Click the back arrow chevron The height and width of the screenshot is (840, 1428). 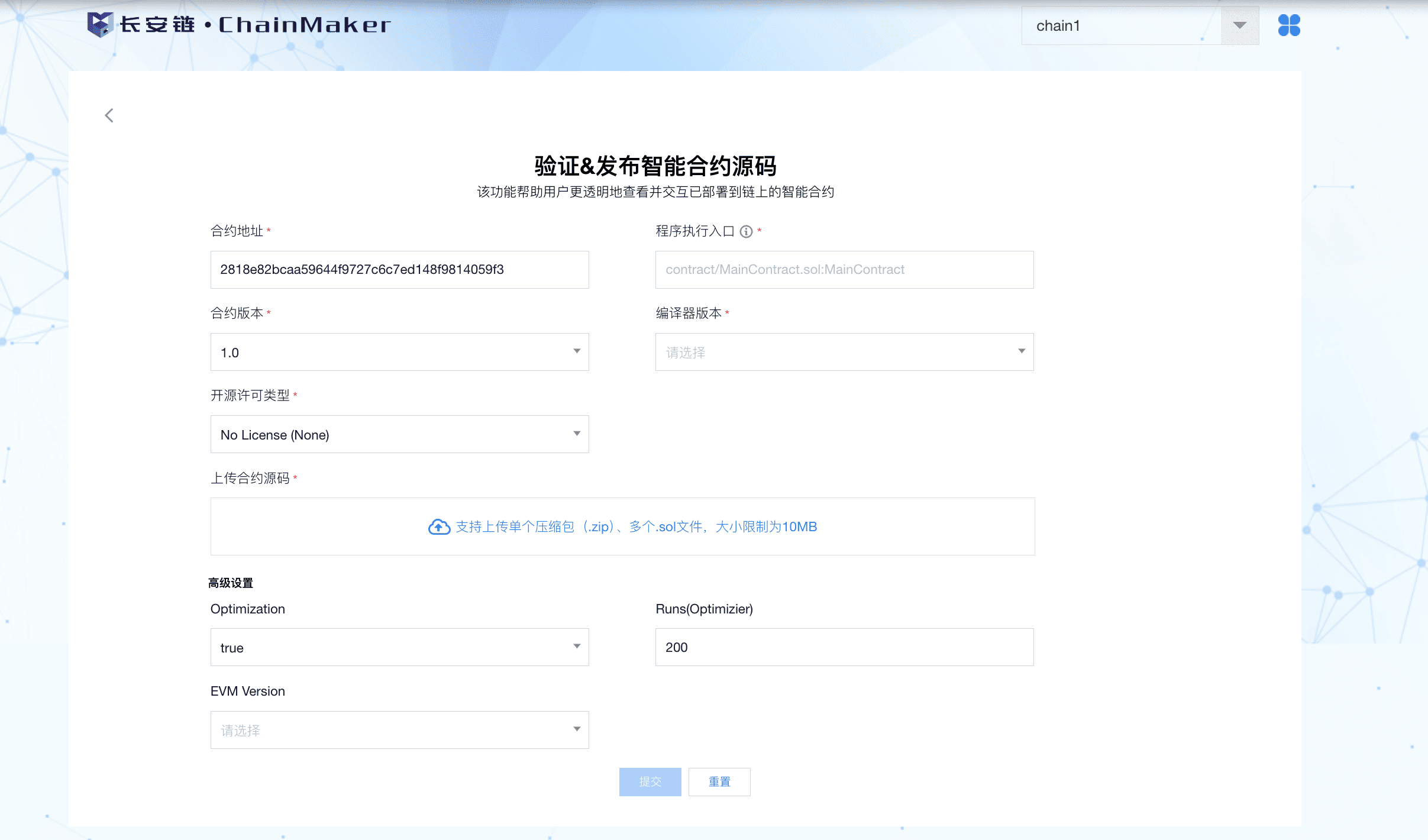tap(109, 115)
